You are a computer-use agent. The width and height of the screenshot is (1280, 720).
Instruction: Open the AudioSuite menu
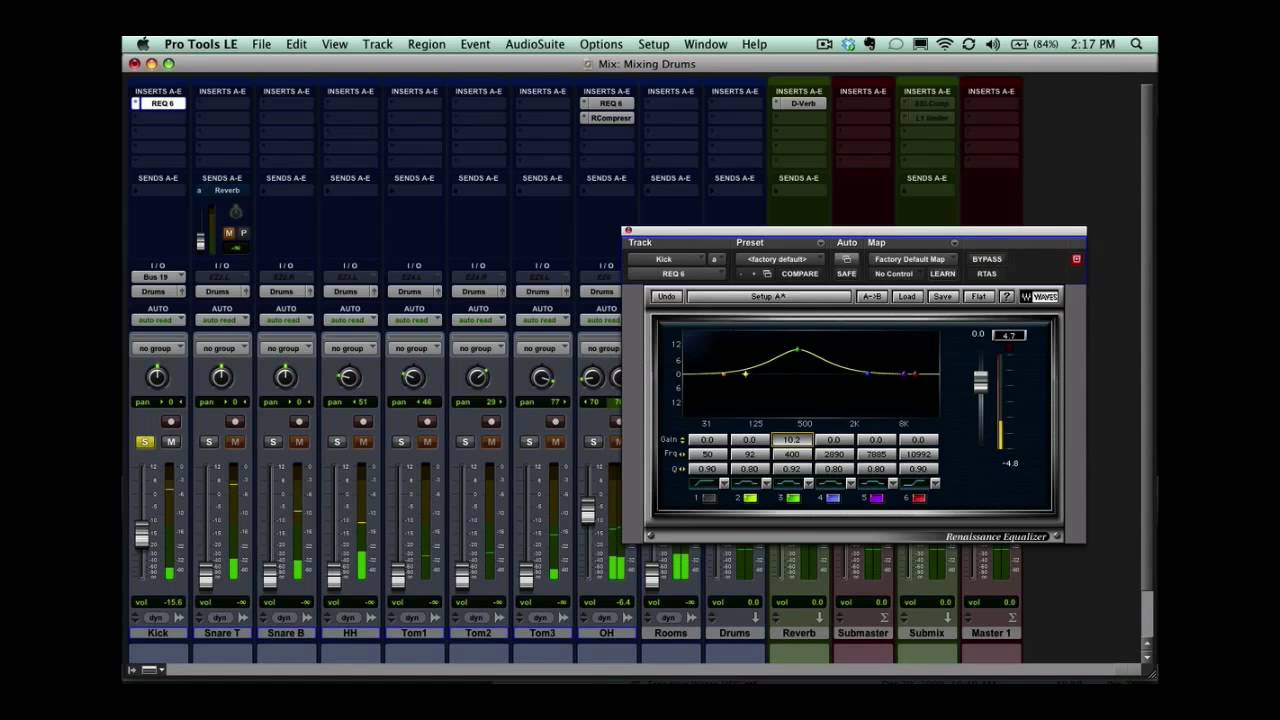coord(535,44)
